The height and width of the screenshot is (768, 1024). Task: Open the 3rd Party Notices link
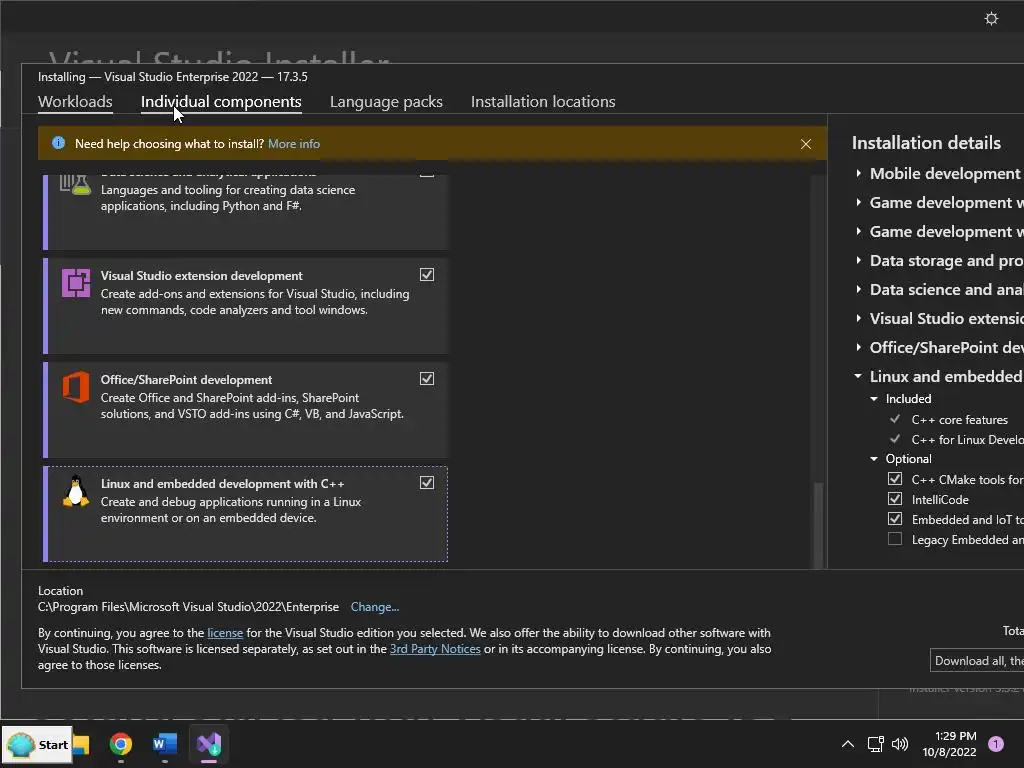click(x=435, y=649)
